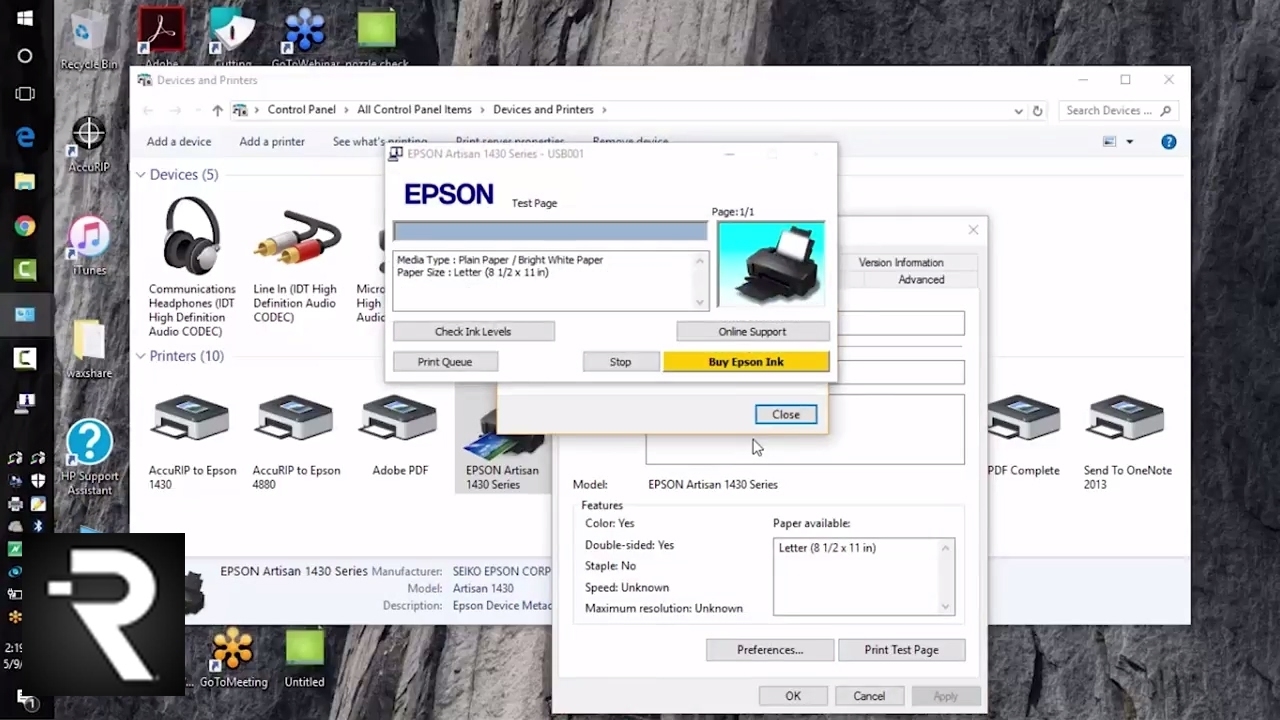
Task: Stop the Epson test page print
Action: pos(620,362)
